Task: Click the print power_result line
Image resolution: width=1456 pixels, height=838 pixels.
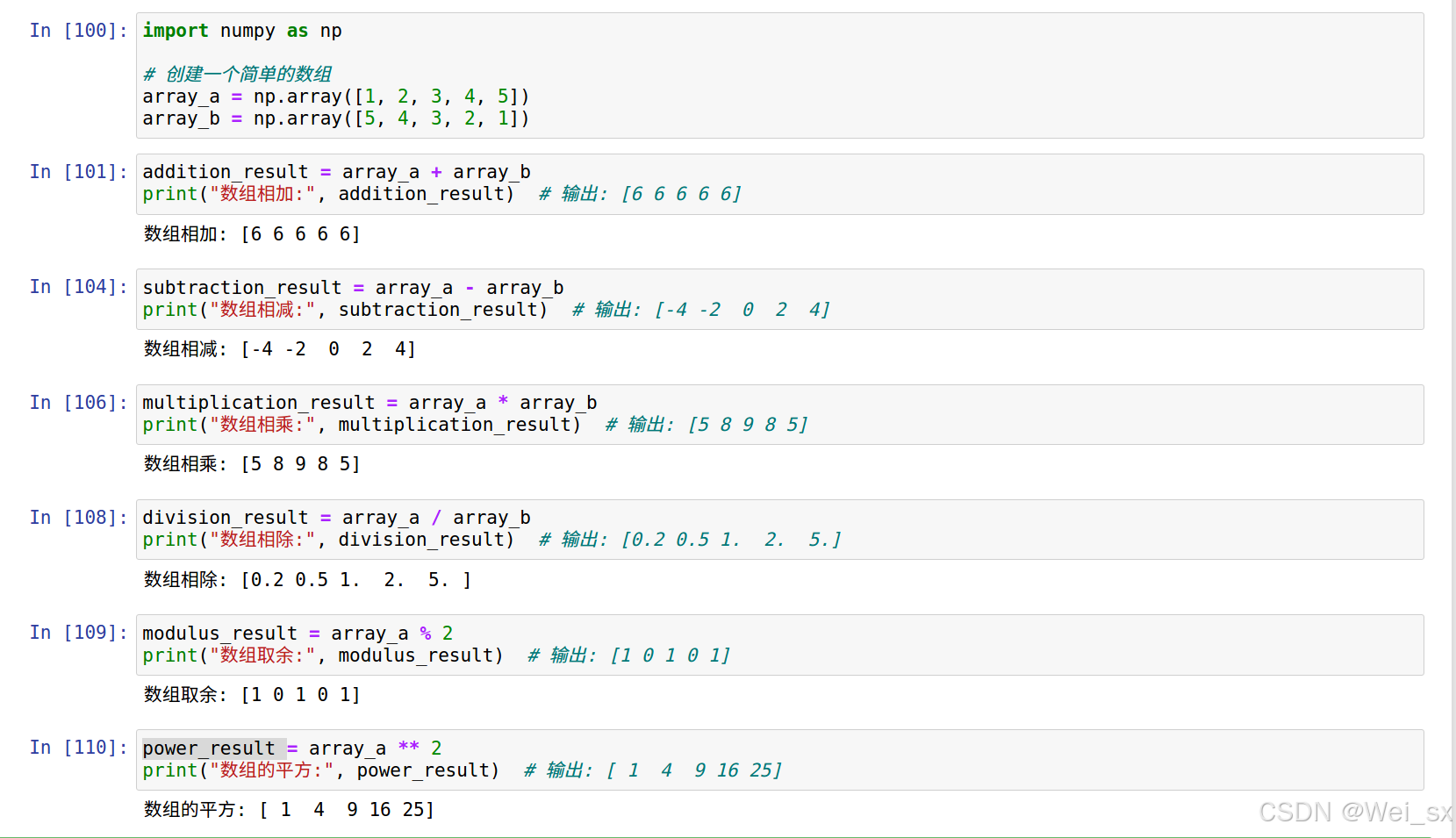Action: 463,770
